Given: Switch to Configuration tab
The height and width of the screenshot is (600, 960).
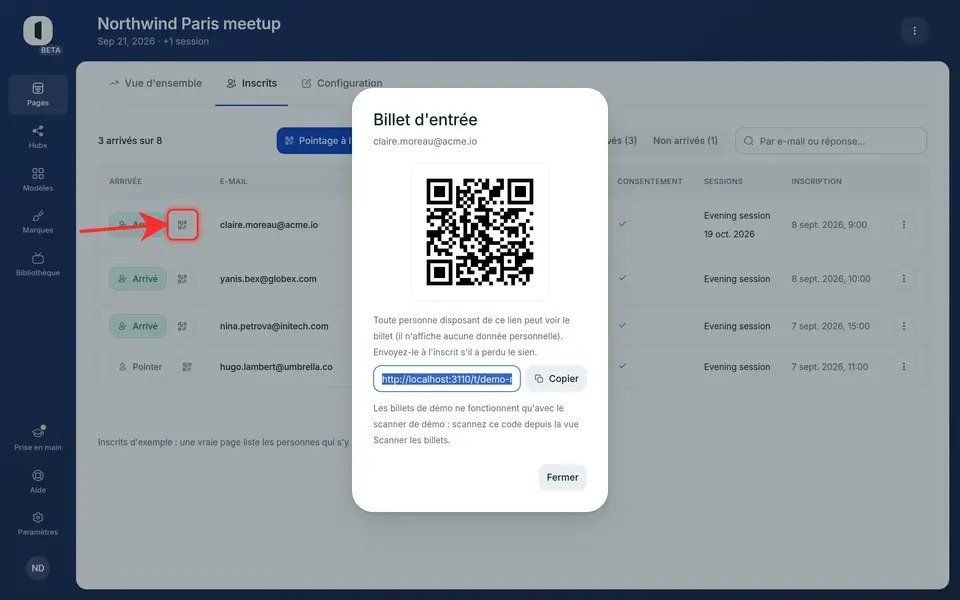Looking at the screenshot, I should [x=342, y=83].
